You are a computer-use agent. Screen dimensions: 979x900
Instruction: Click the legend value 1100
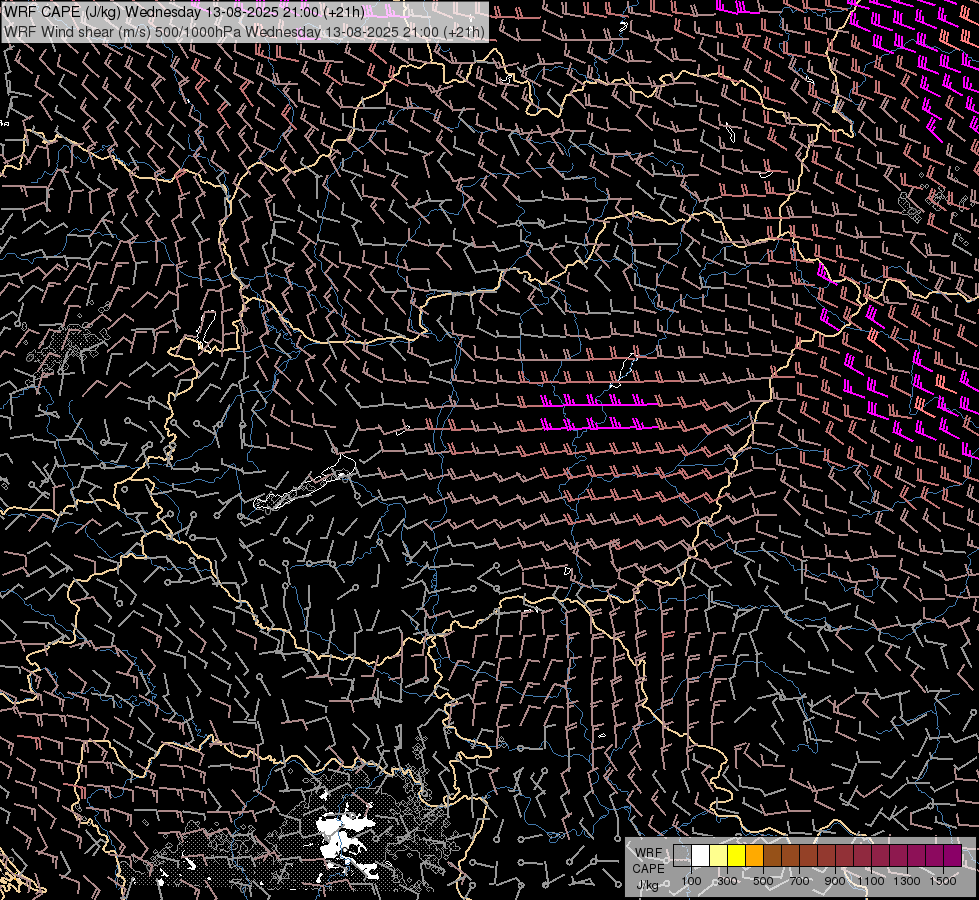click(x=871, y=881)
